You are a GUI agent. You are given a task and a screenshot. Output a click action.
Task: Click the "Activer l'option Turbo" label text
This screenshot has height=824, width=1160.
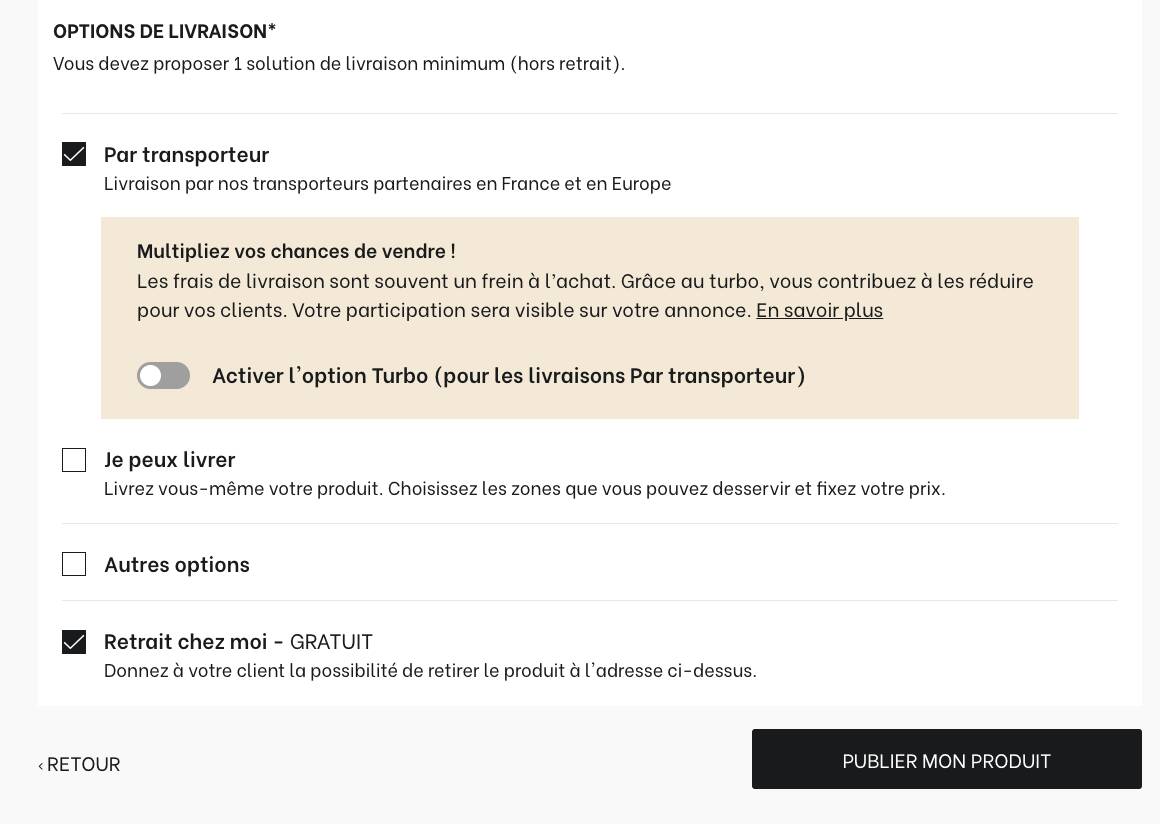click(x=508, y=375)
